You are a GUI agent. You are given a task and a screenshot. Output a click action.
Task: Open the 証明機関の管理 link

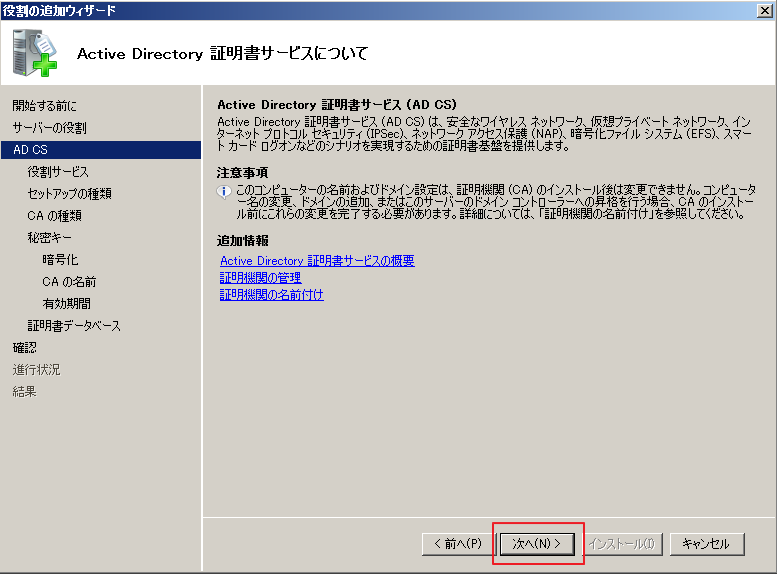(261, 278)
